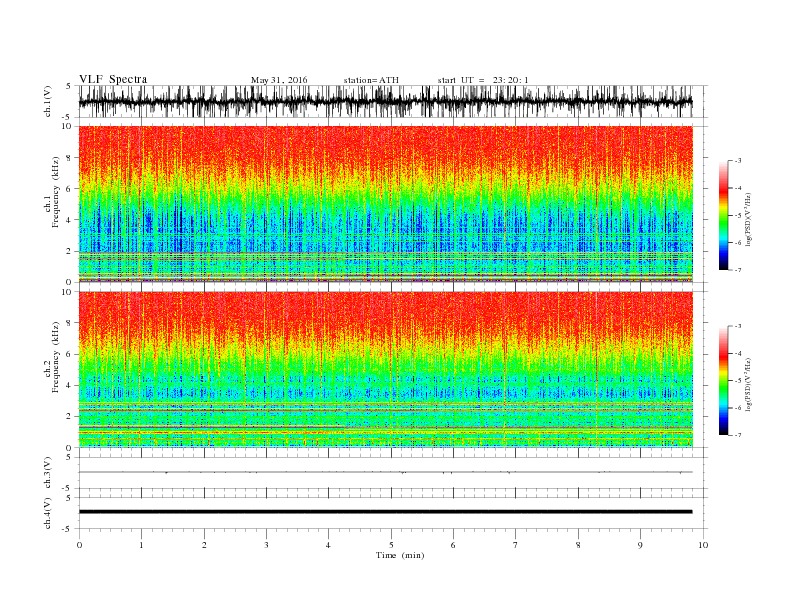
Task: Click the "ch.4(V)" axis label
Action: coord(48,513)
